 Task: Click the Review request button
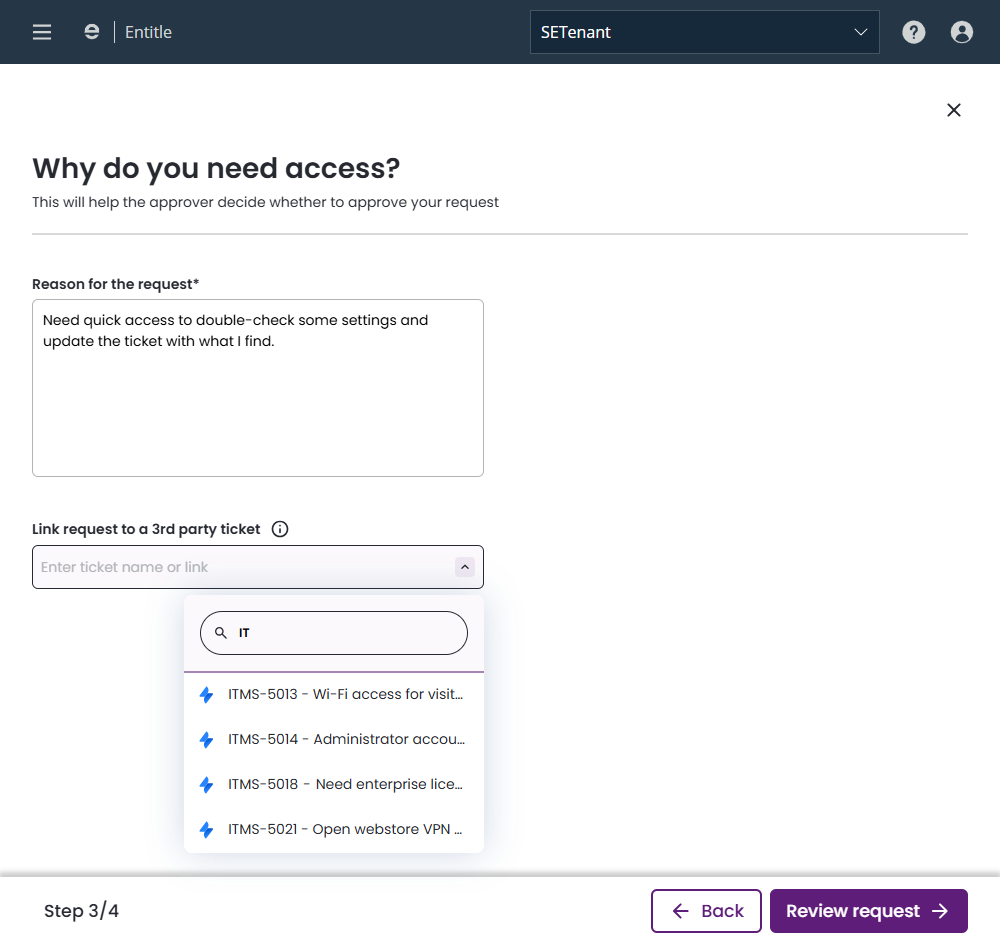869,911
